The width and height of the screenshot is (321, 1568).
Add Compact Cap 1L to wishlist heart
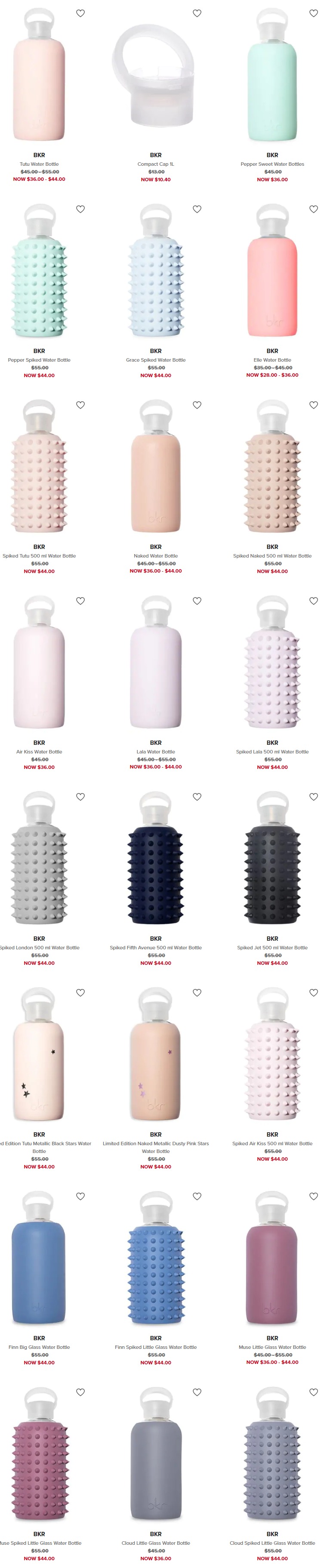(x=197, y=13)
